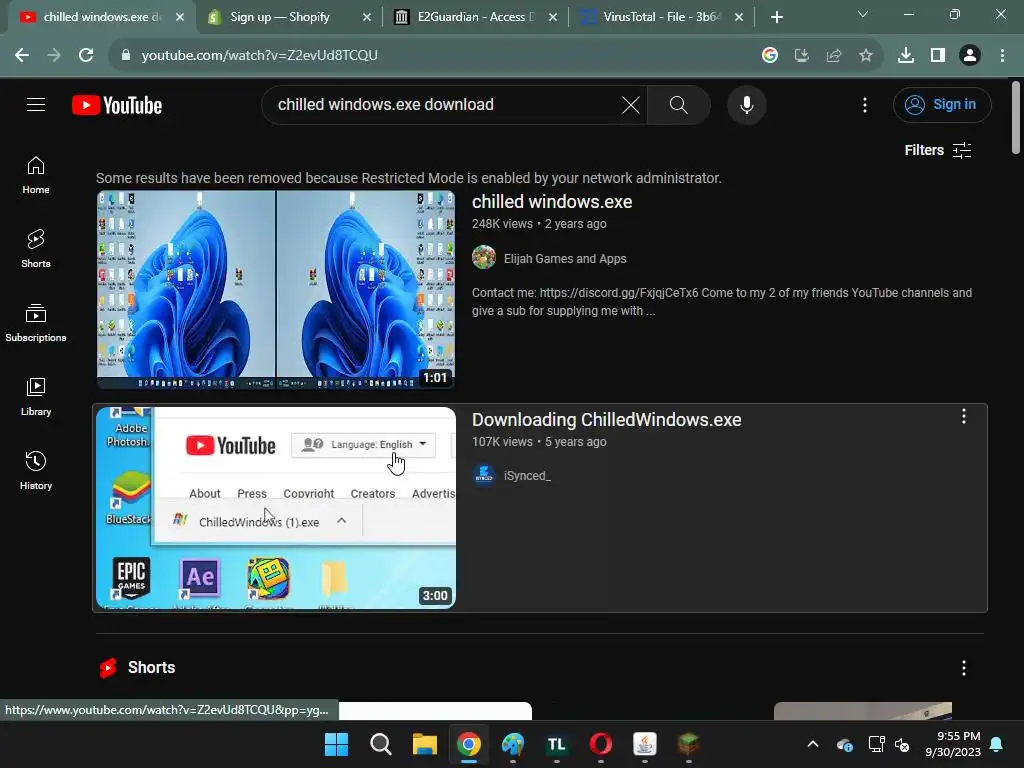Click the volume muted tray icon
This screenshot has width=1024, height=768.
coord(902,744)
